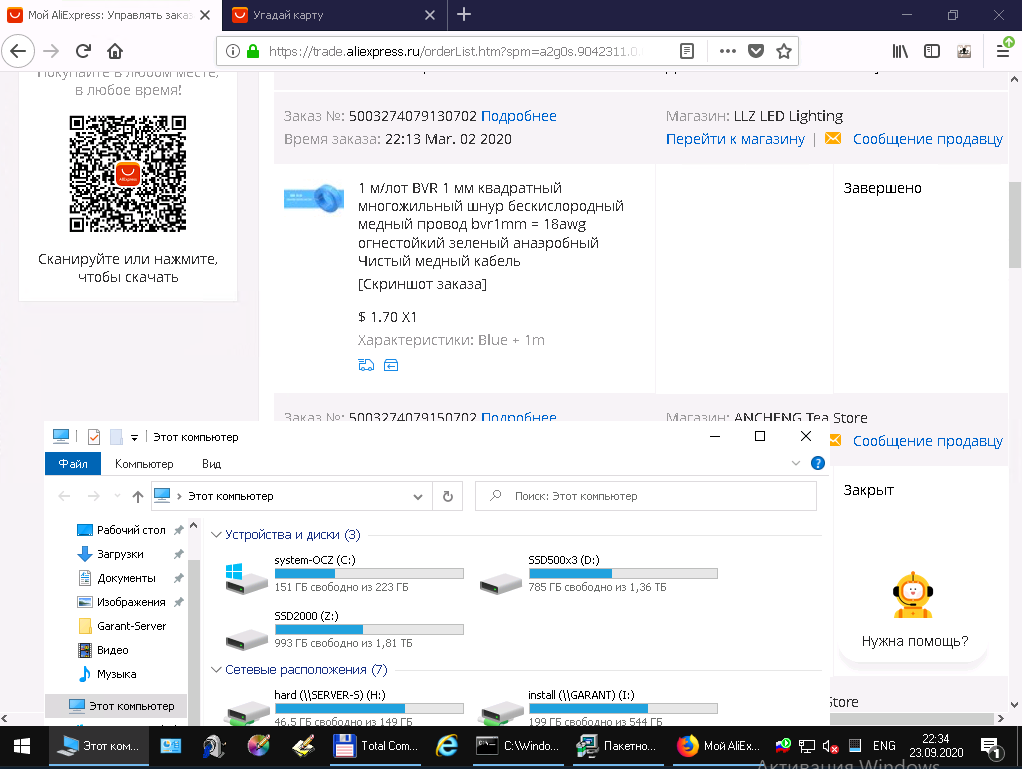
Task: Reload the AliExpress page
Action: click(83, 51)
